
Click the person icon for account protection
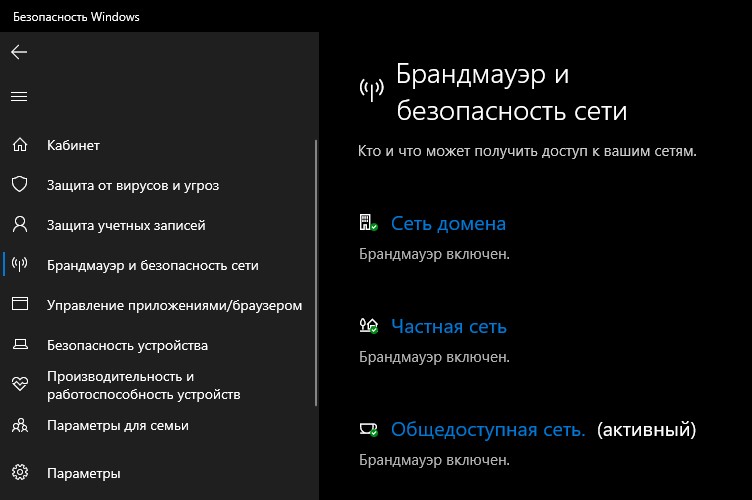20,224
